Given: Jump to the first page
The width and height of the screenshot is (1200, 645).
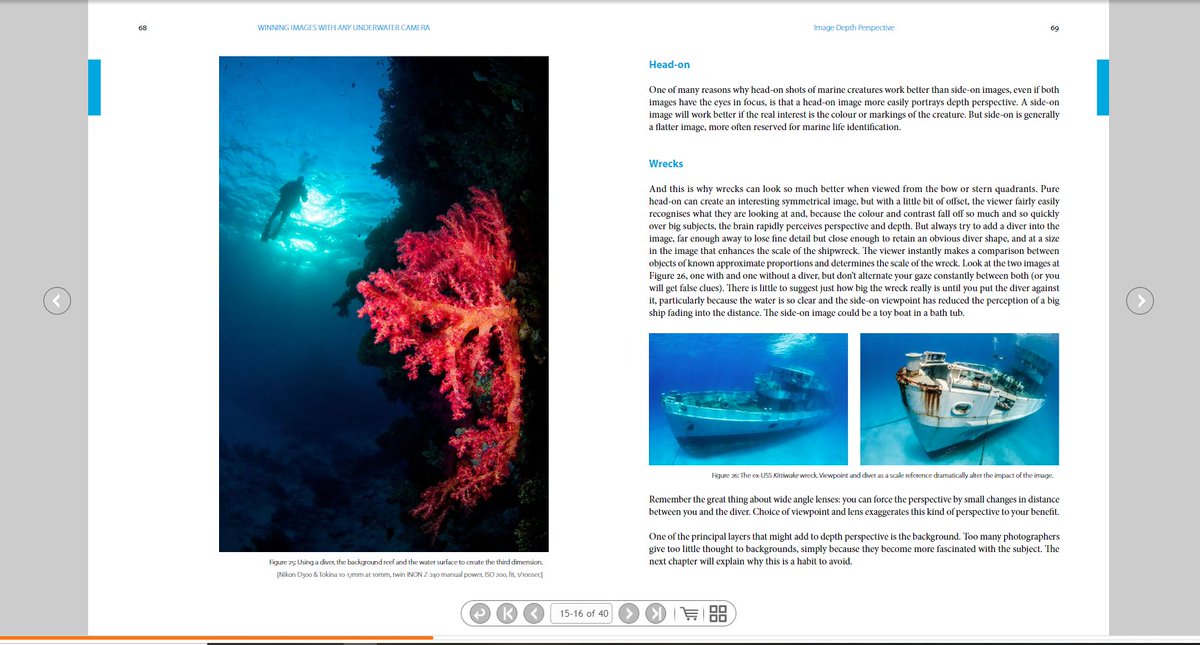Looking at the screenshot, I should point(508,613).
